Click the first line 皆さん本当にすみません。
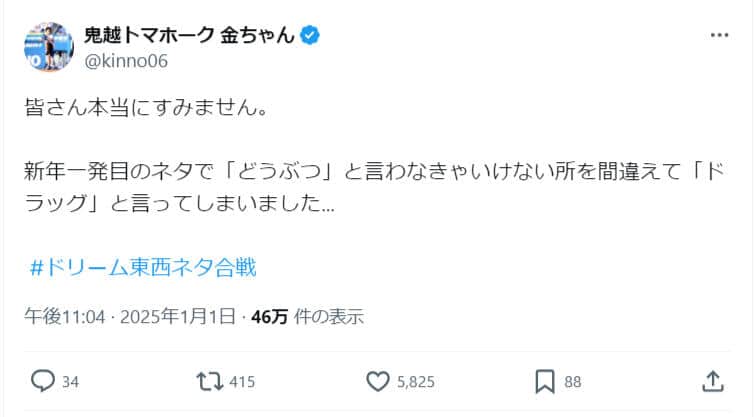The width and height of the screenshot is (755, 417). 145,106
